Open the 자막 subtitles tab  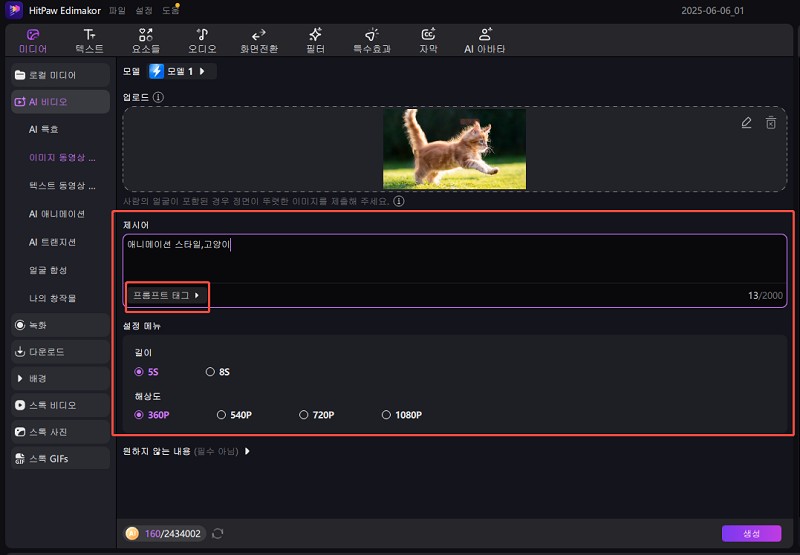coord(428,41)
